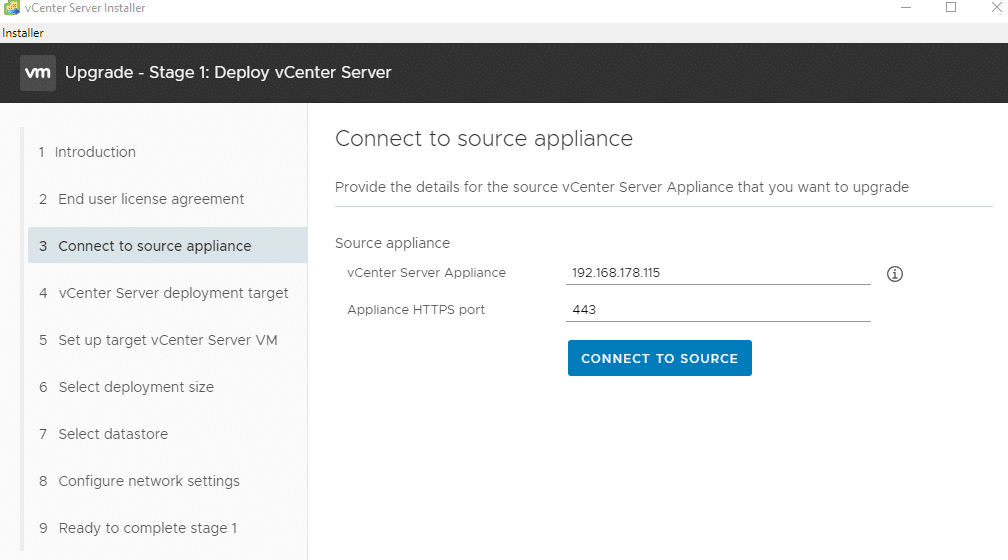Click the info icon beside appliance address
Viewport: 1008px width, 560px height.
pos(895,274)
